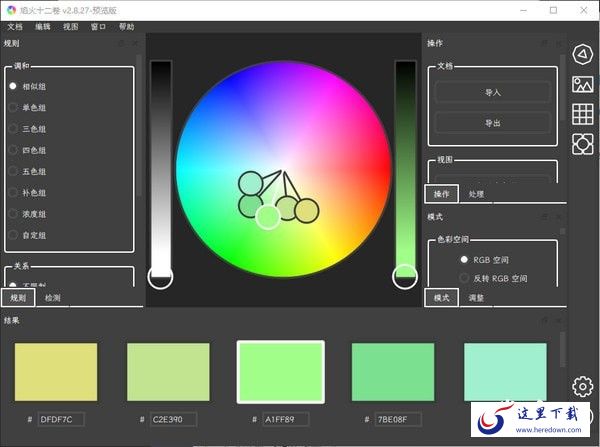Open the image view icon in sidebar
The width and height of the screenshot is (600, 447).
(x=583, y=84)
